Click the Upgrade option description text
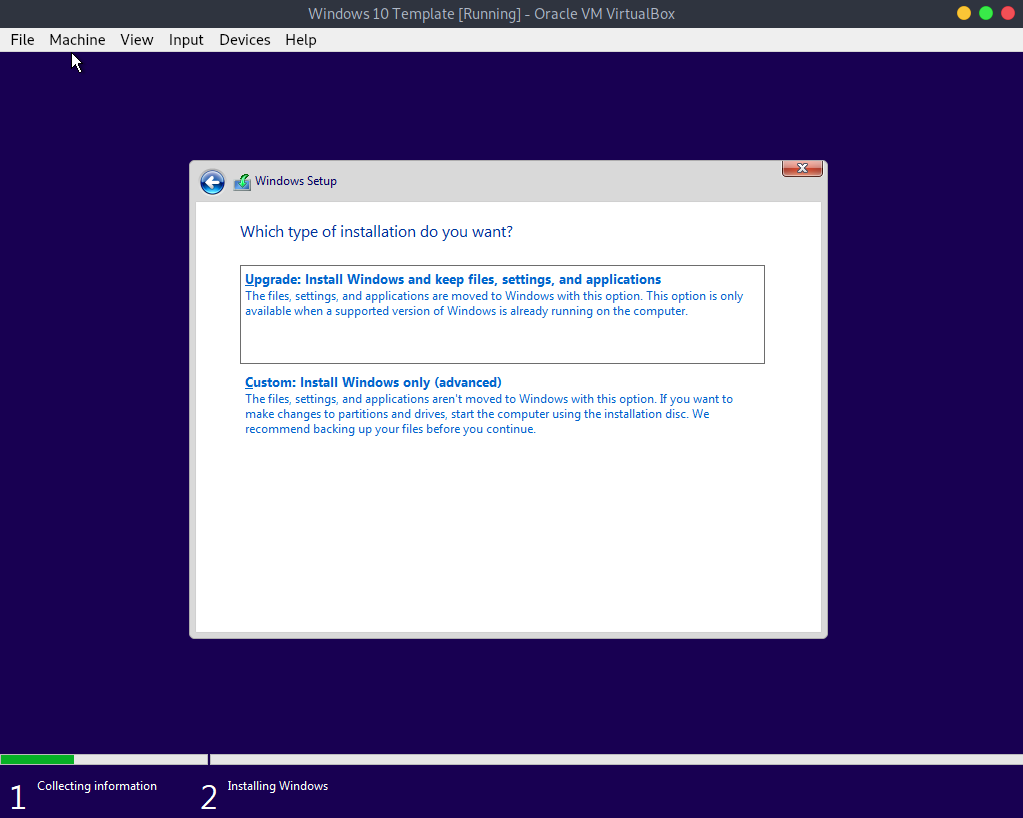The width and height of the screenshot is (1023, 818). click(494, 303)
